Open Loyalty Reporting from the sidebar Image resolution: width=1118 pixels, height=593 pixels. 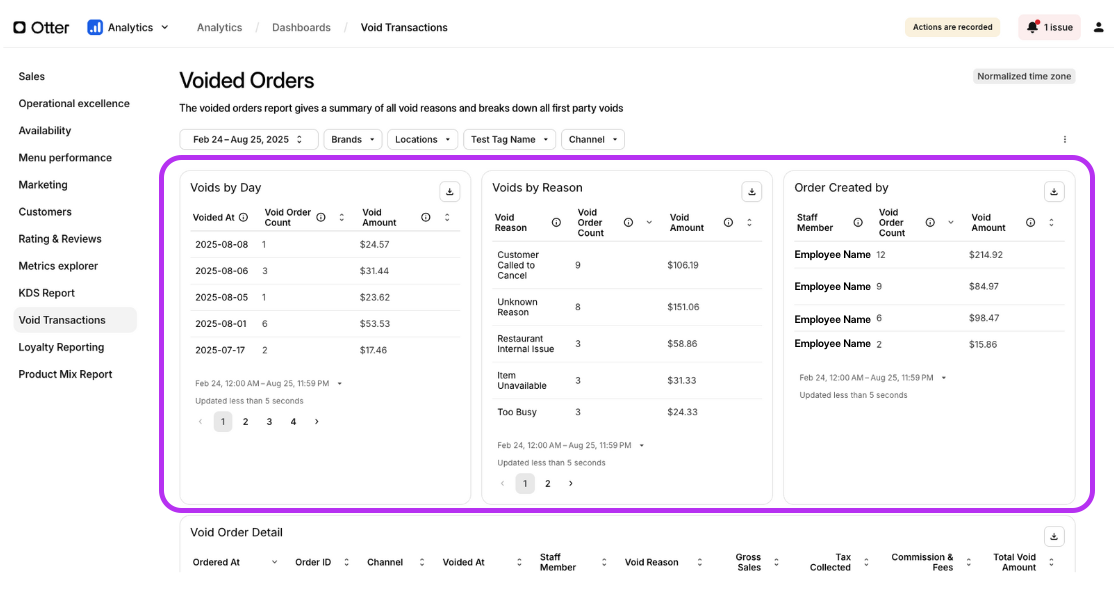click(x=61, y=347)
